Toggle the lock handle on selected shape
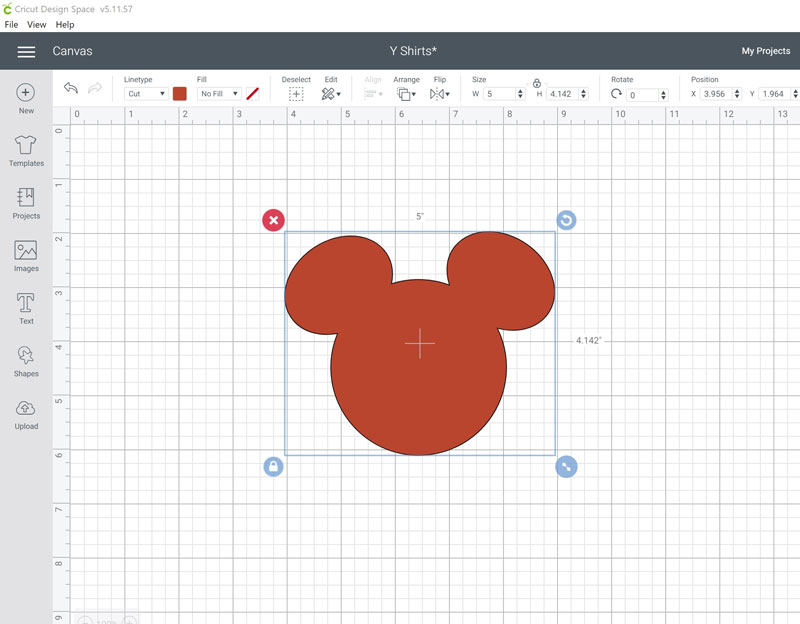Screen dimensions: 800x624 tap(273, 466)
